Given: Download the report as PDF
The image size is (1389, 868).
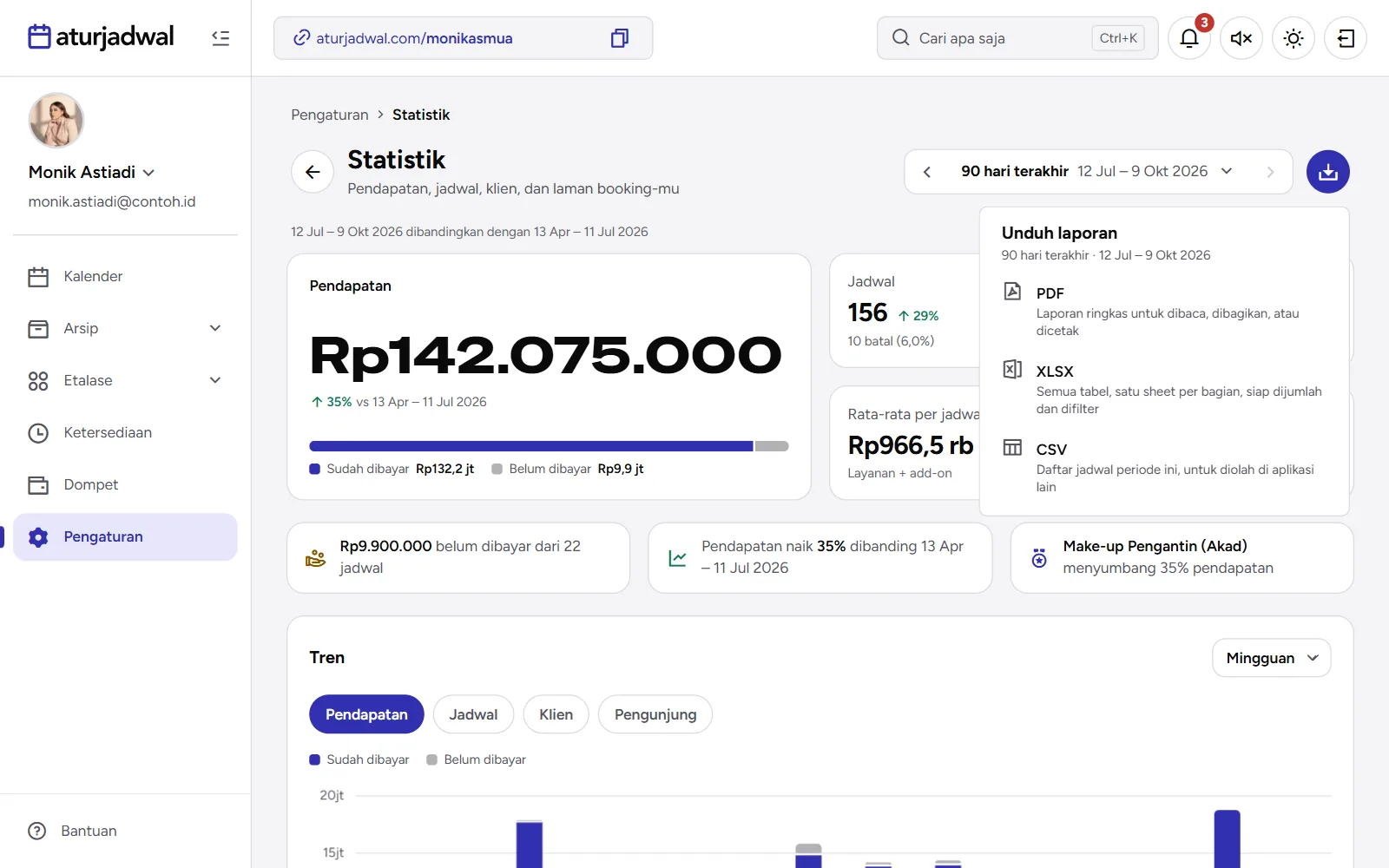Looking at the screenshot, I should click(1164, 312).
